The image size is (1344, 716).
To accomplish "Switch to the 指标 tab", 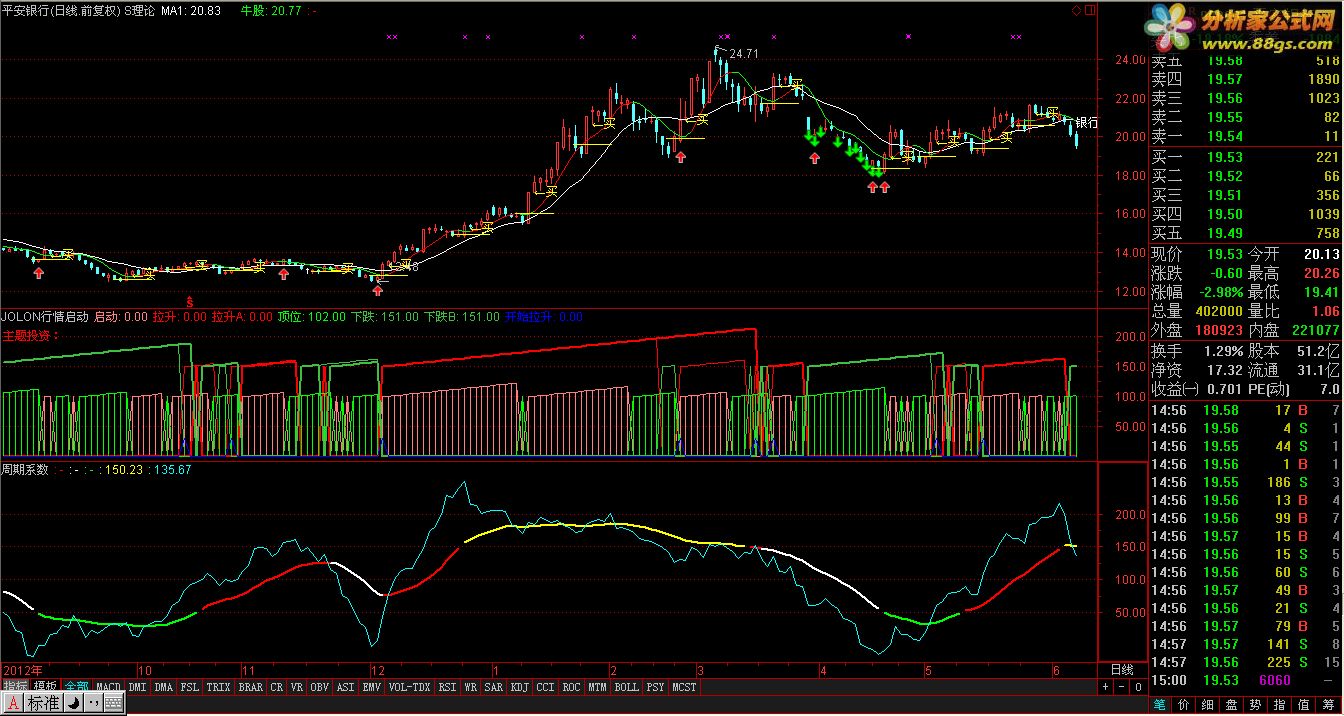I will [x=15, y=687].
